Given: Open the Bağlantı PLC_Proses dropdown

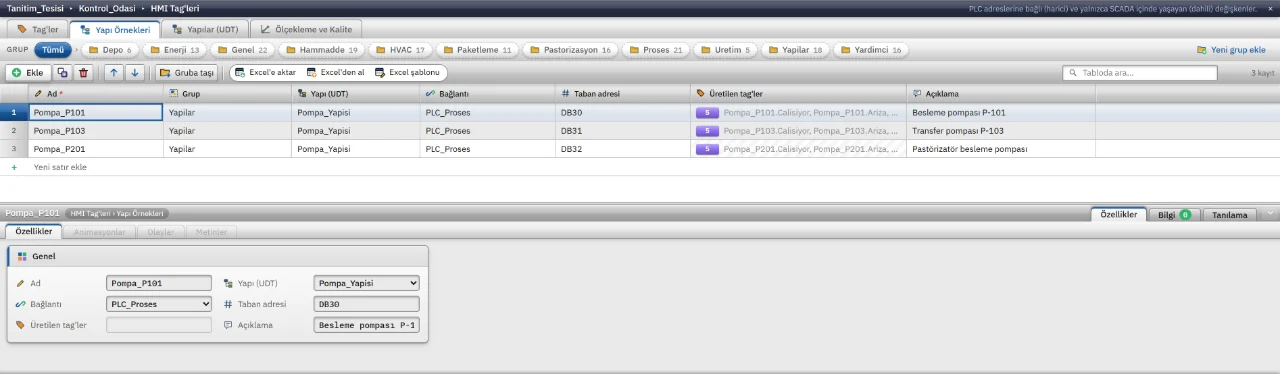Looking at the screenshot, I should [159, 304].
